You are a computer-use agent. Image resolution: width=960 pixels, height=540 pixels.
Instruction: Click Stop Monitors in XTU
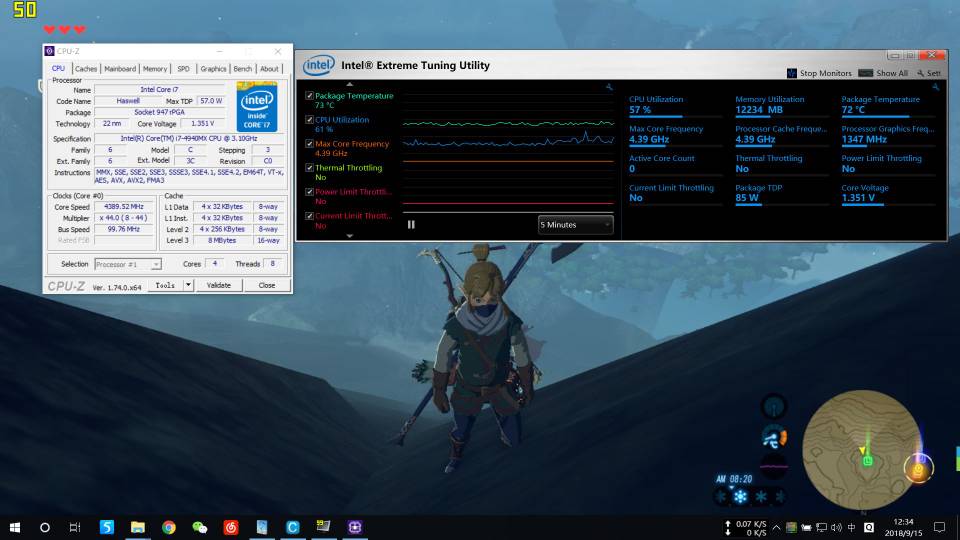pos(819,73)
